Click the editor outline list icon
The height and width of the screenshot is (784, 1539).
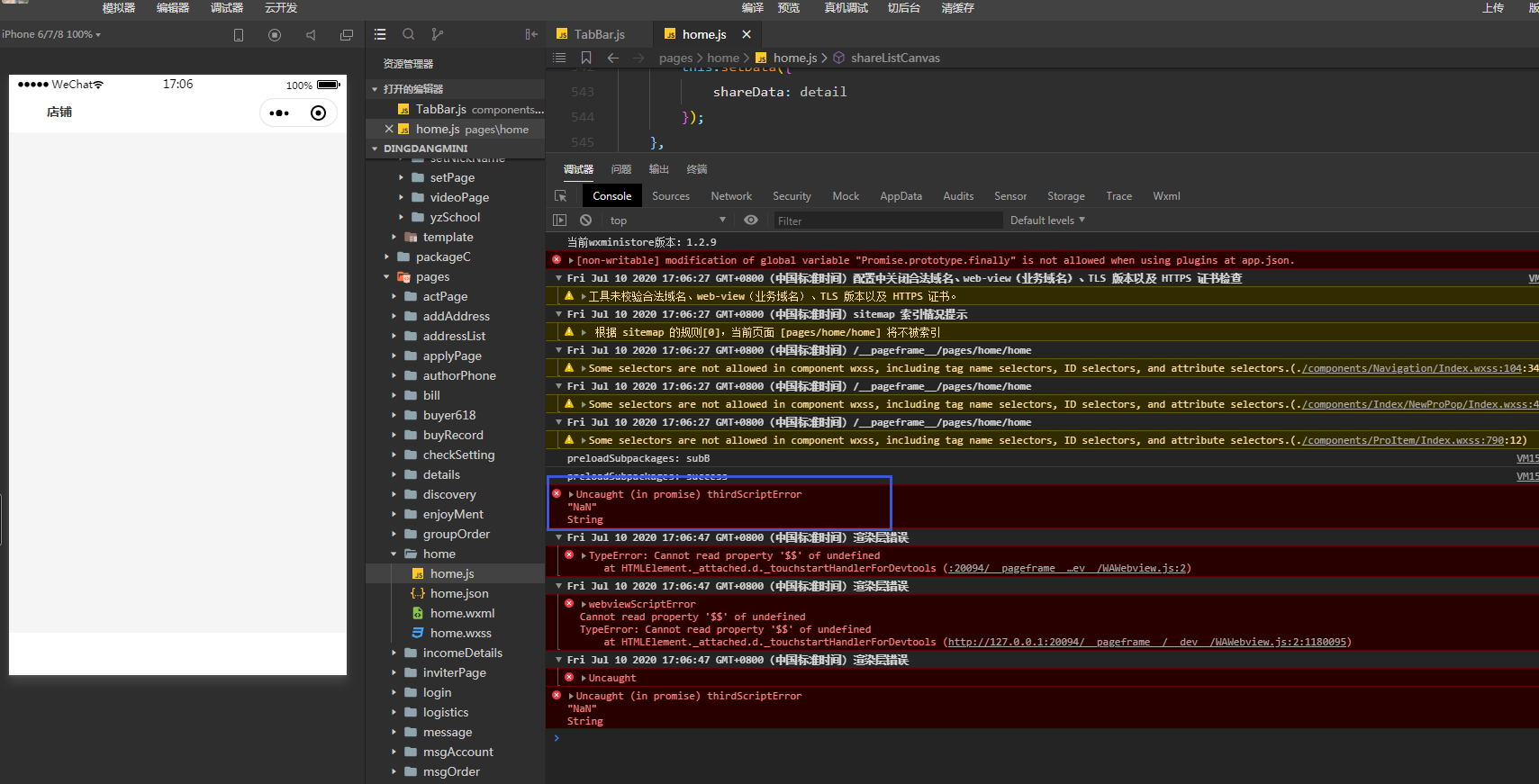[559, 58]
